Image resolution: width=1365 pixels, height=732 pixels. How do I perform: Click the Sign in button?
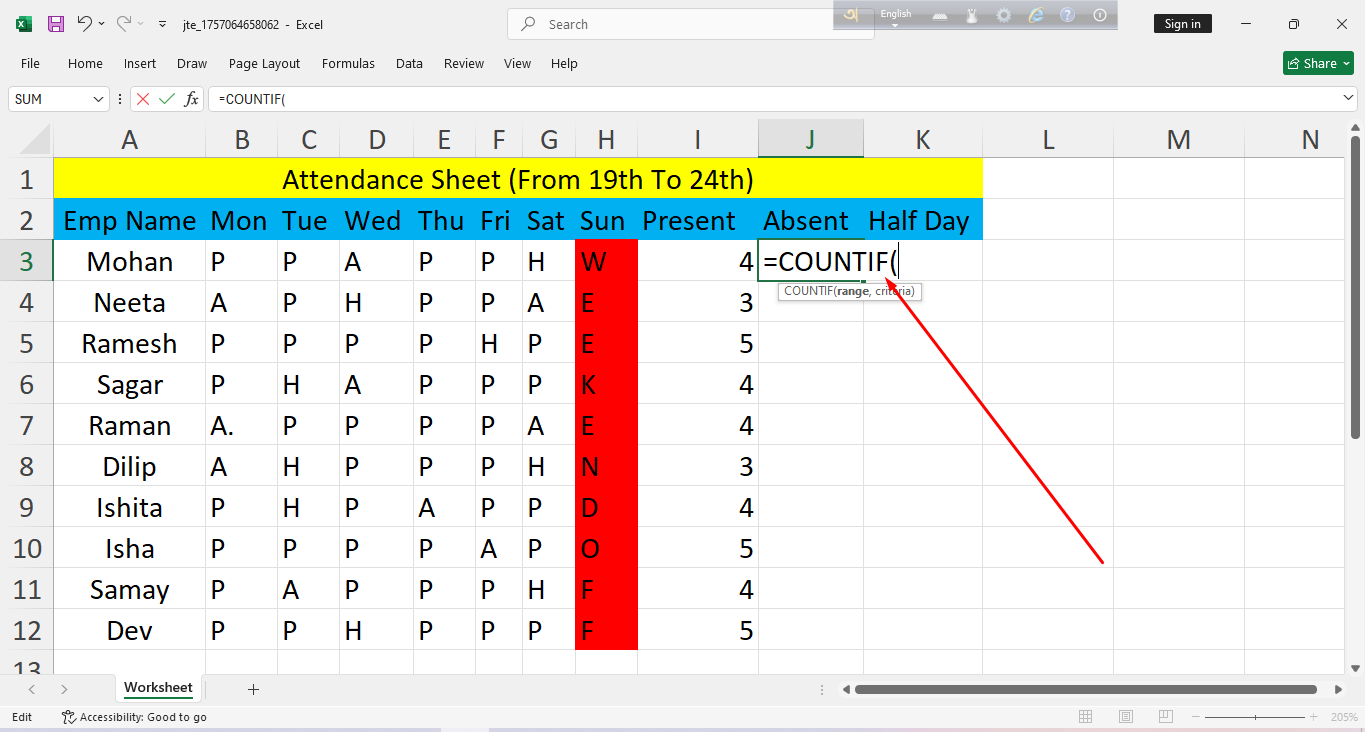(1182, 24)
